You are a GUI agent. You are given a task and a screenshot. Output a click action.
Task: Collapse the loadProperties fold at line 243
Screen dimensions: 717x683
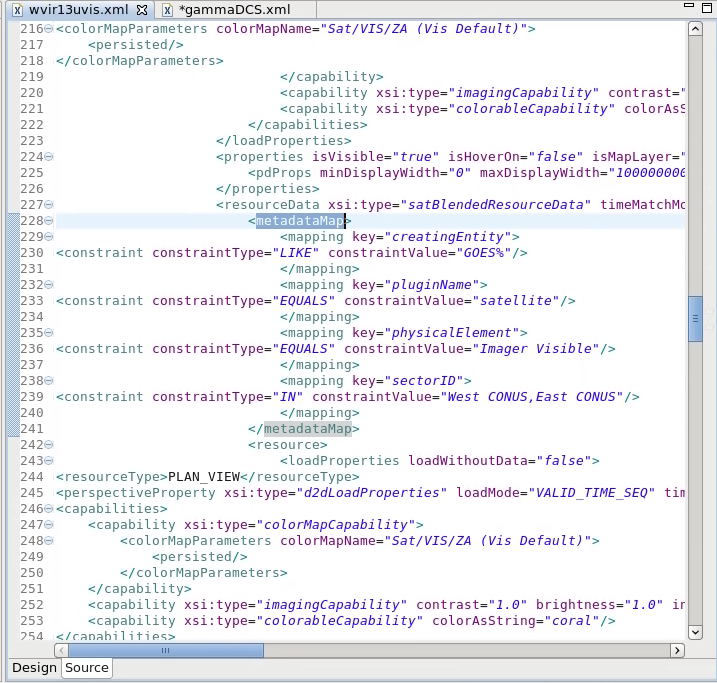coord(48,461)
